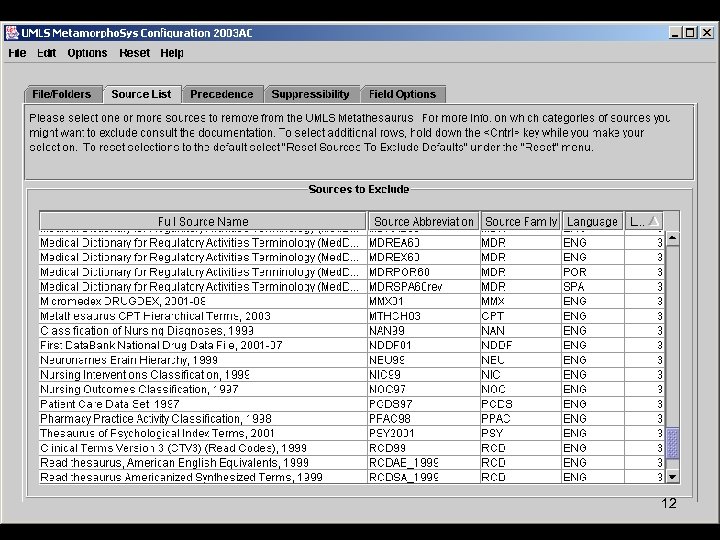Select Read thesaurus Americanized Synthesized Terms row
This screenshot has width=720, height=540.
click(x=352, y=477)
